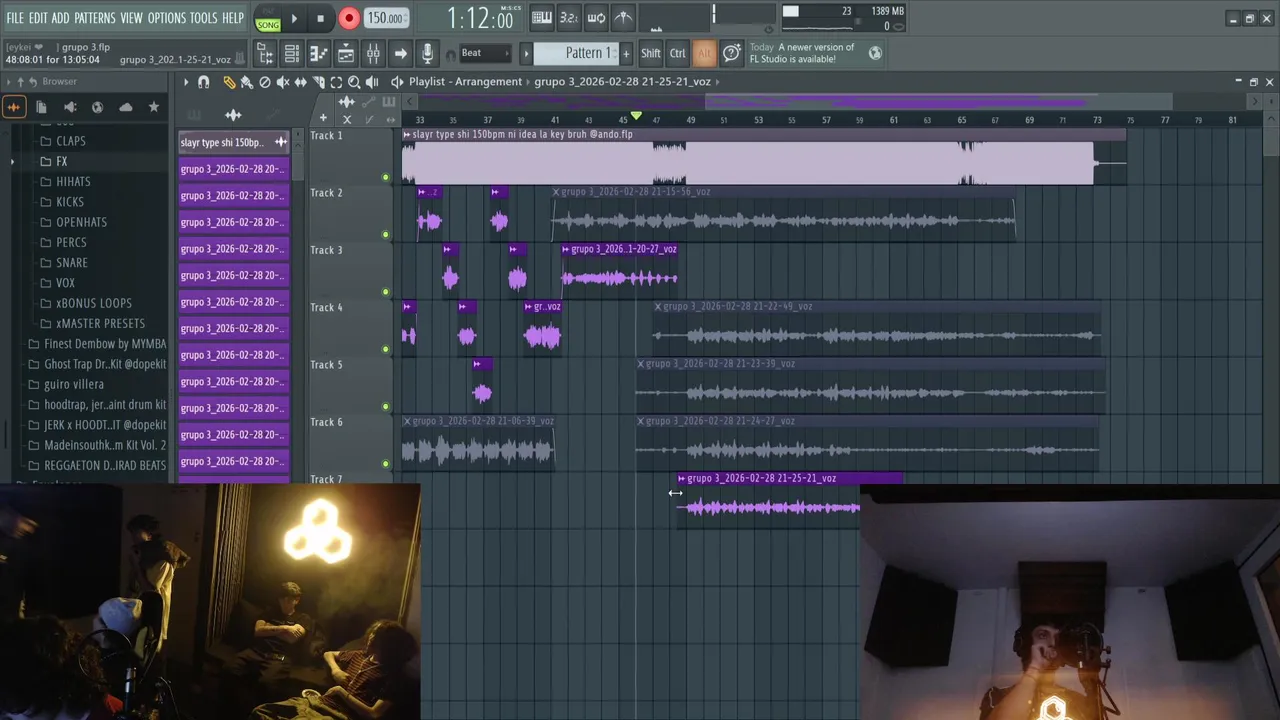The height and width of the screenshot is (720, 1280).
Task: Mute Track 3 with its green LED
Action: pyautogui.click(x=385, y=292)
